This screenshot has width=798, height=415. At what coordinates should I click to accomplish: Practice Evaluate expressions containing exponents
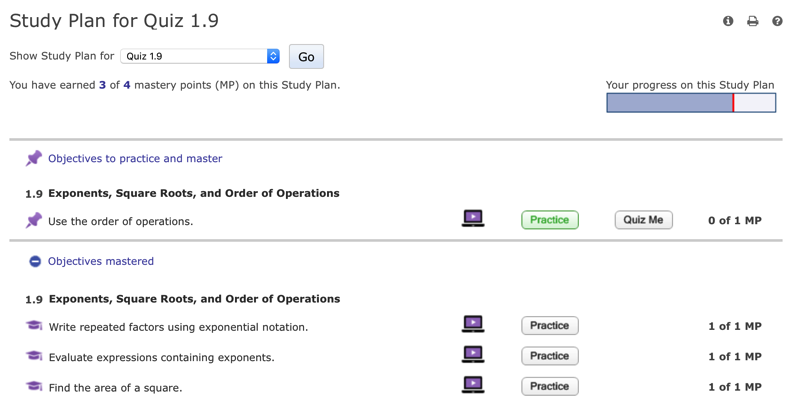coord(549,356)
